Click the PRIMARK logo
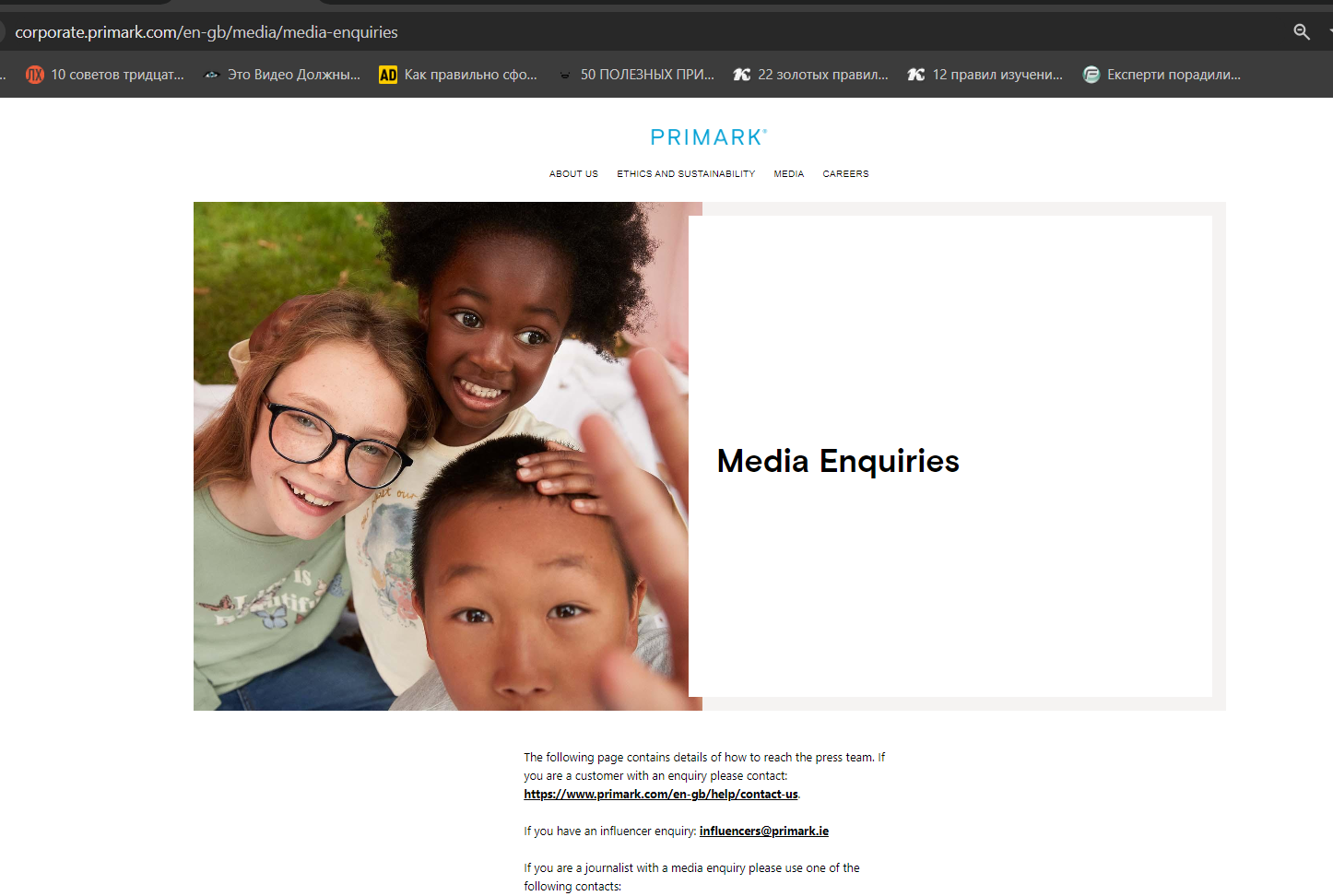 [708, 137]
